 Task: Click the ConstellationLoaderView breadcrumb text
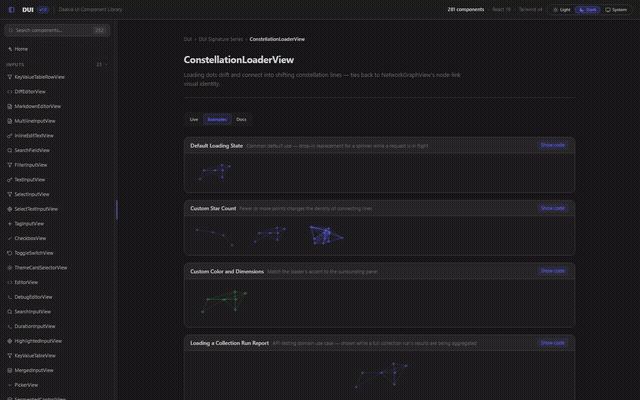tap(277, 39)
